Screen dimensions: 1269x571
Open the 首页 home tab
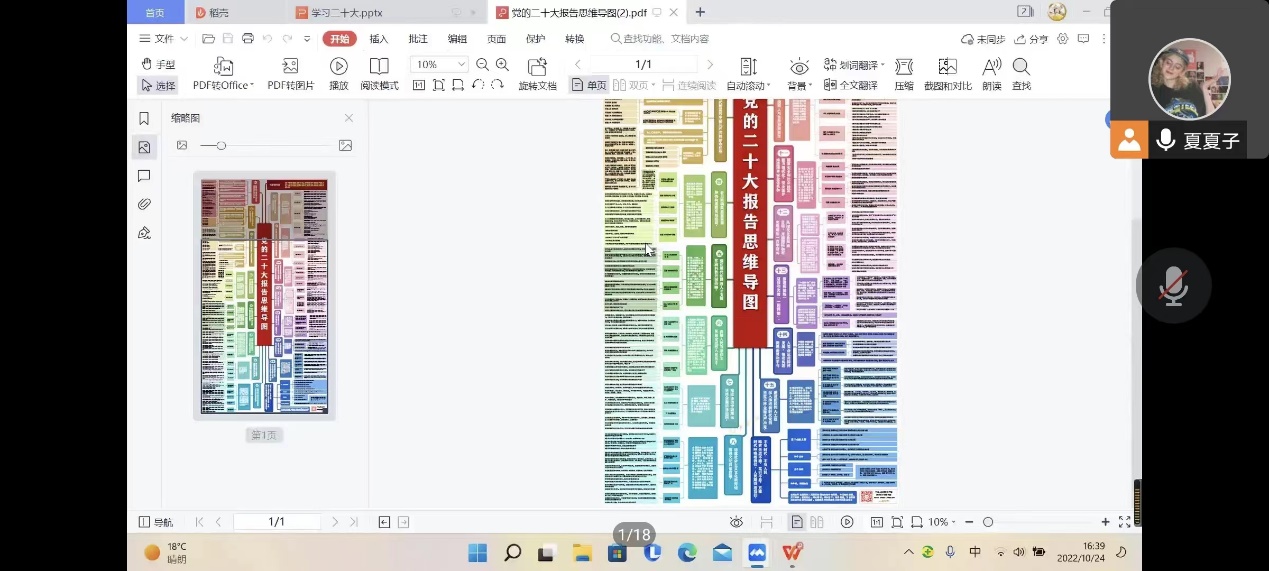(155, 12)
